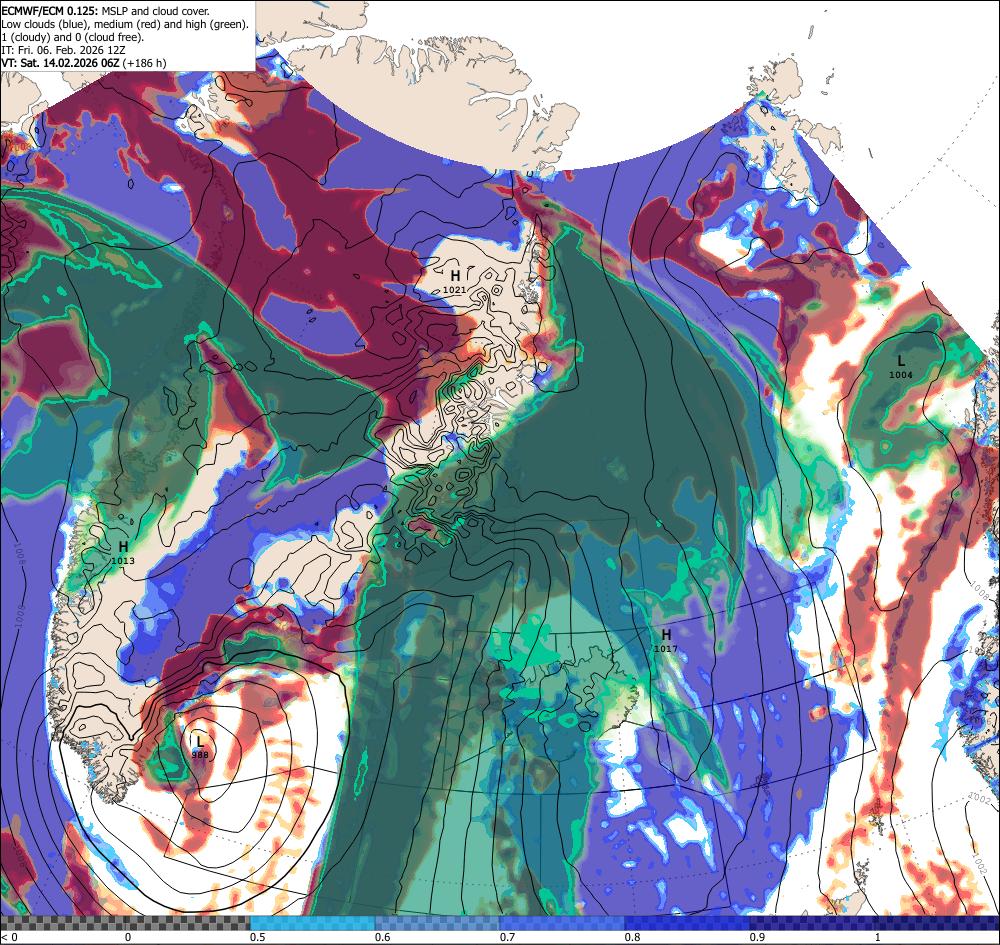Click the L marker labeled 1004
The width and height of the screenshot is (1000, 945).
pos(901,361)
